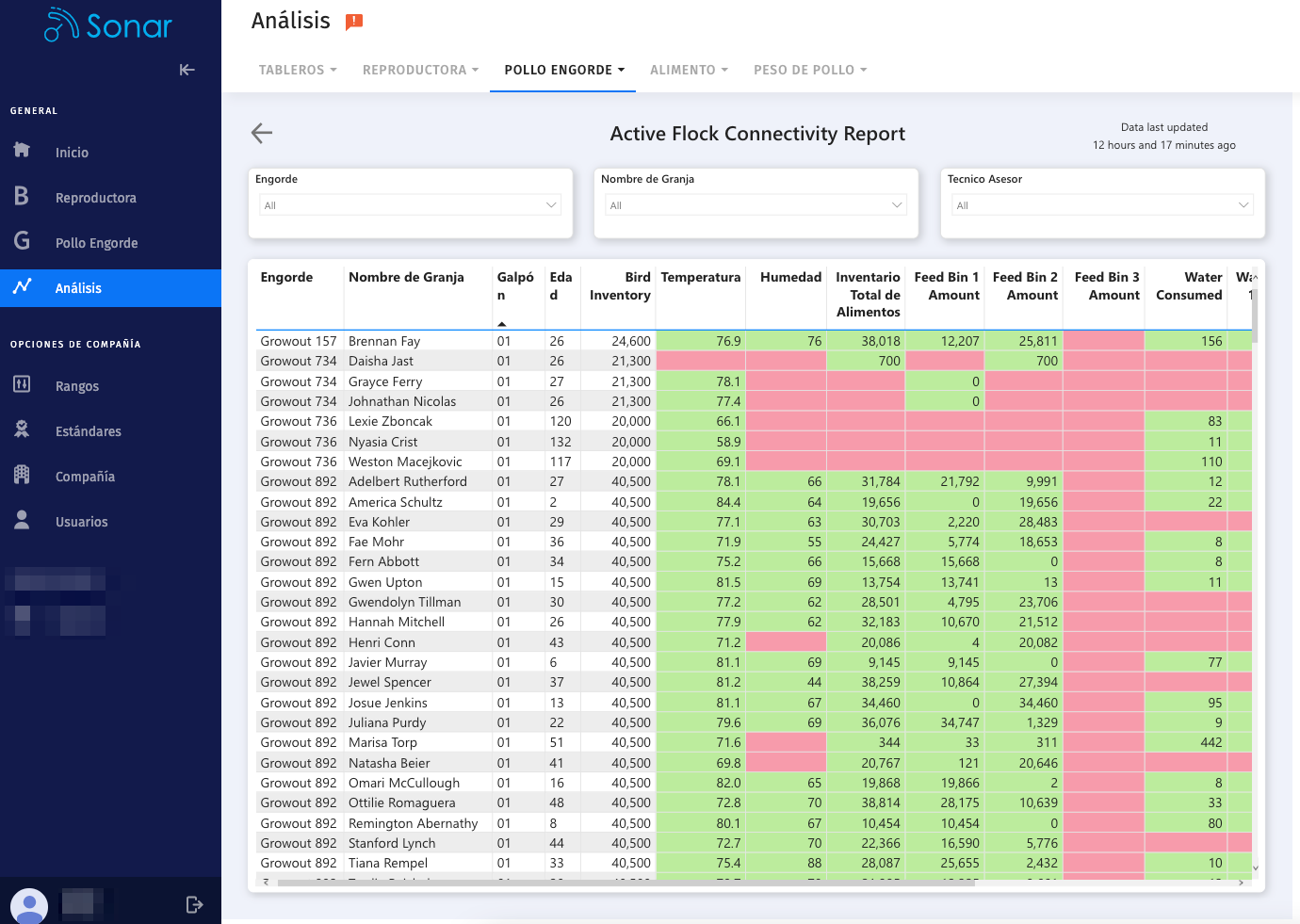This screenshot has width=1300, height=924.
Task: Open the Usuarios page
Action: pyautogui.click(x=81, y=522)
